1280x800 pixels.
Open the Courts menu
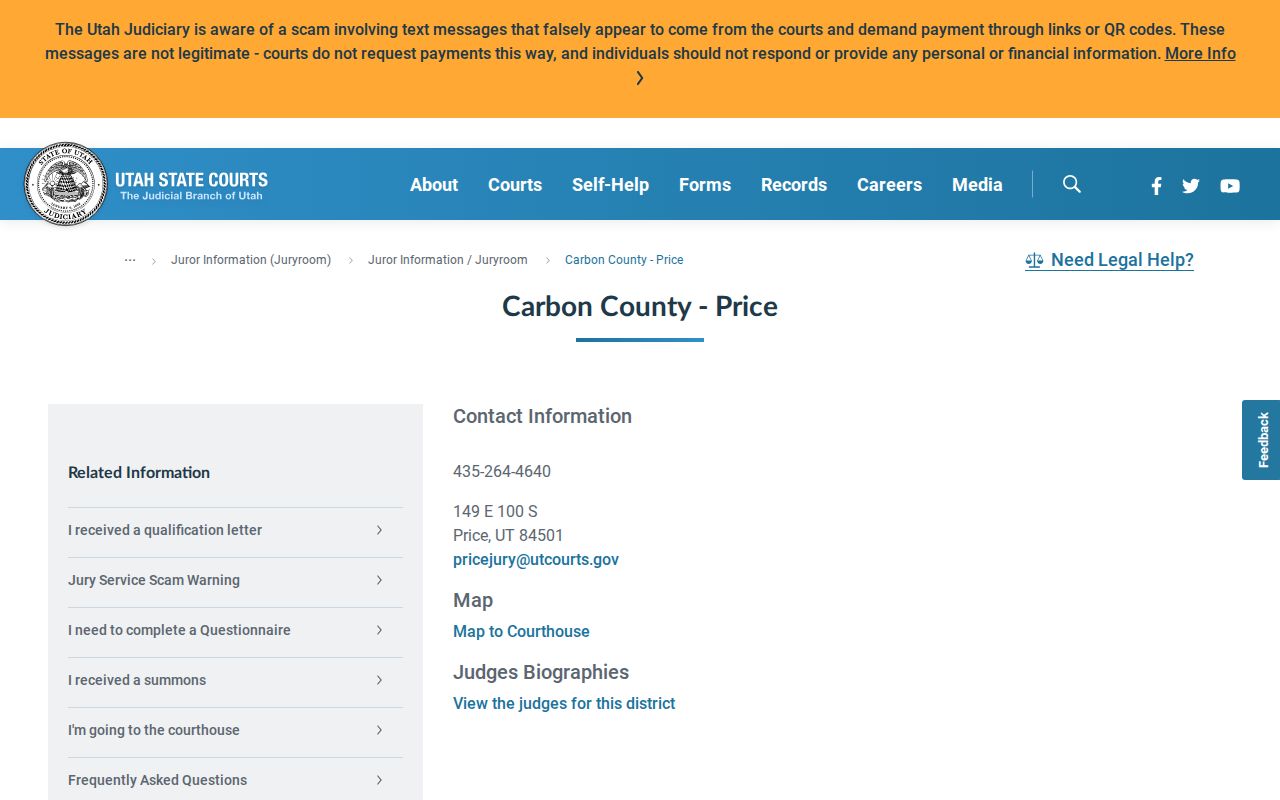[515, 185]
